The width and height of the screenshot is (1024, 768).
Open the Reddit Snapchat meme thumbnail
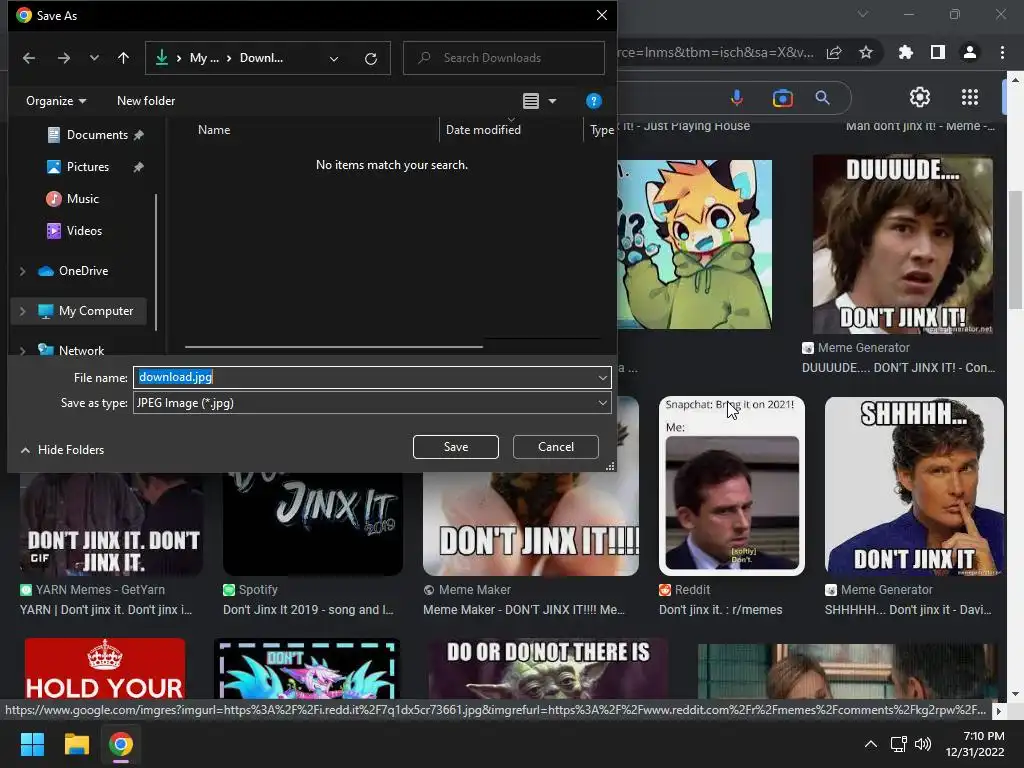click(x=731, y=487)
